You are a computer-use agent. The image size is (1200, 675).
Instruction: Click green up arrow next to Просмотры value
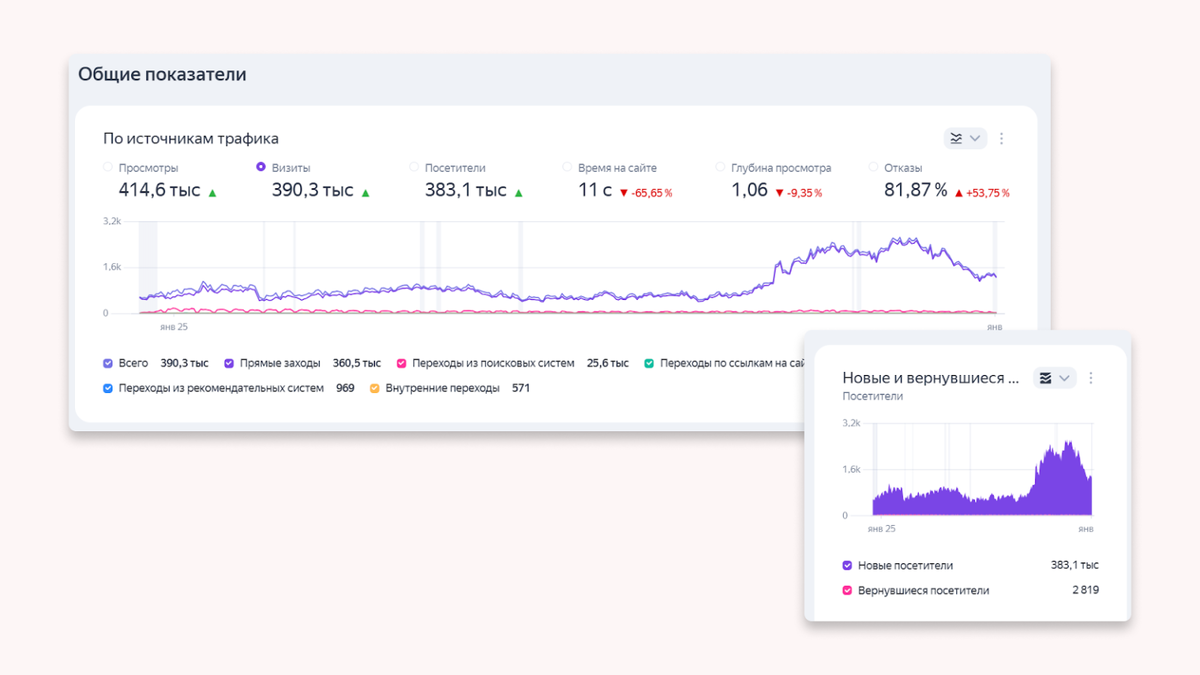(212, 192)
